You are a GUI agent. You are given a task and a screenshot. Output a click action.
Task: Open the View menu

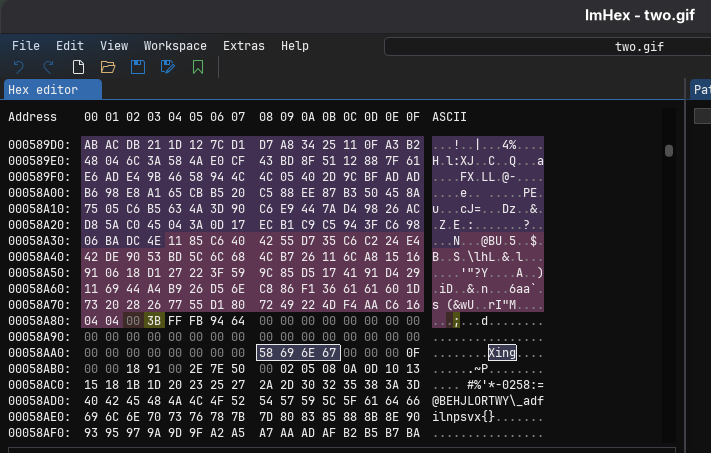114,46
